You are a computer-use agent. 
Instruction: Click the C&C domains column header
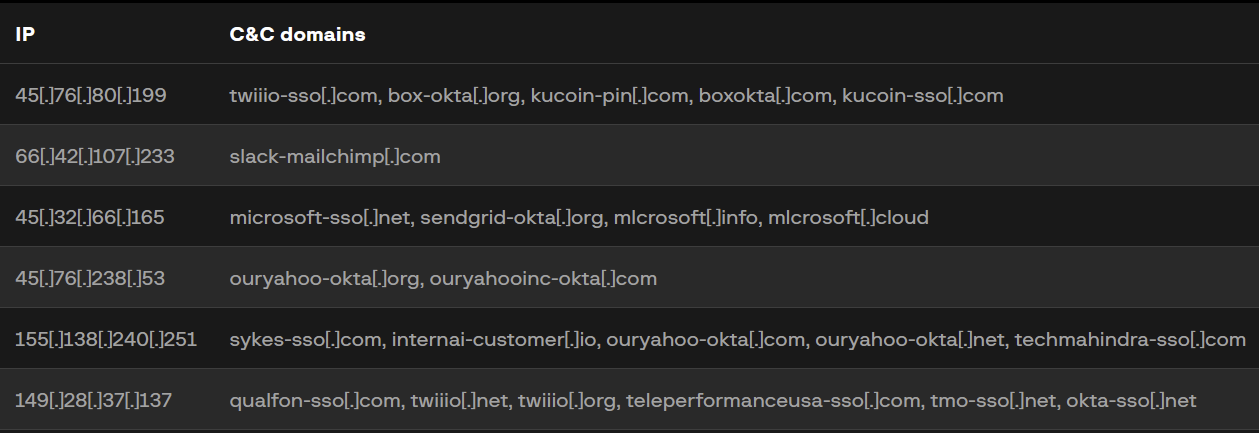point(297,35)
